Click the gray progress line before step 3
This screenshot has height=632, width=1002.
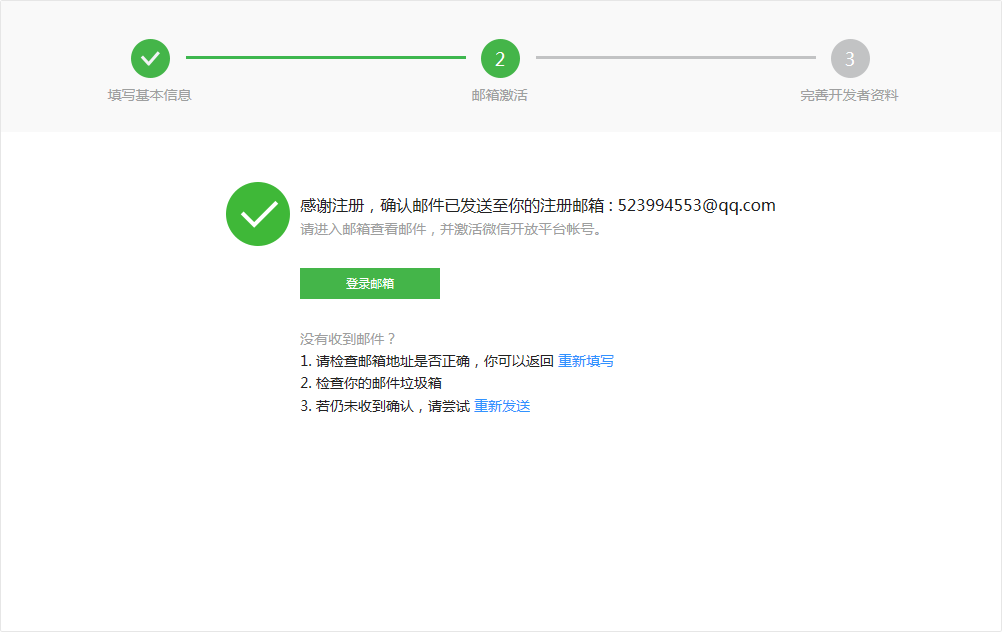point(675,58)
